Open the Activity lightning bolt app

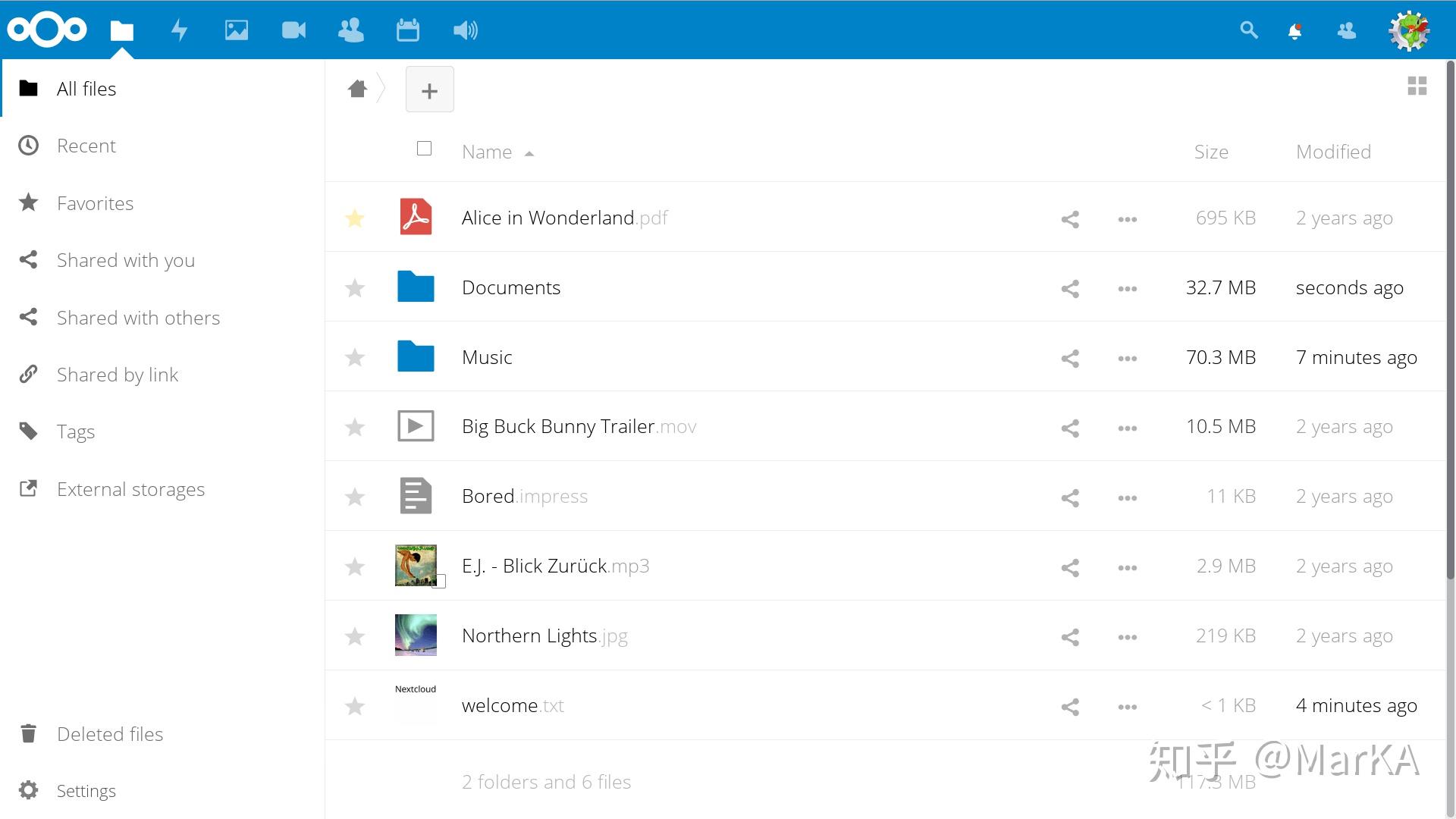pyautogui.click(x=179, y=30)
